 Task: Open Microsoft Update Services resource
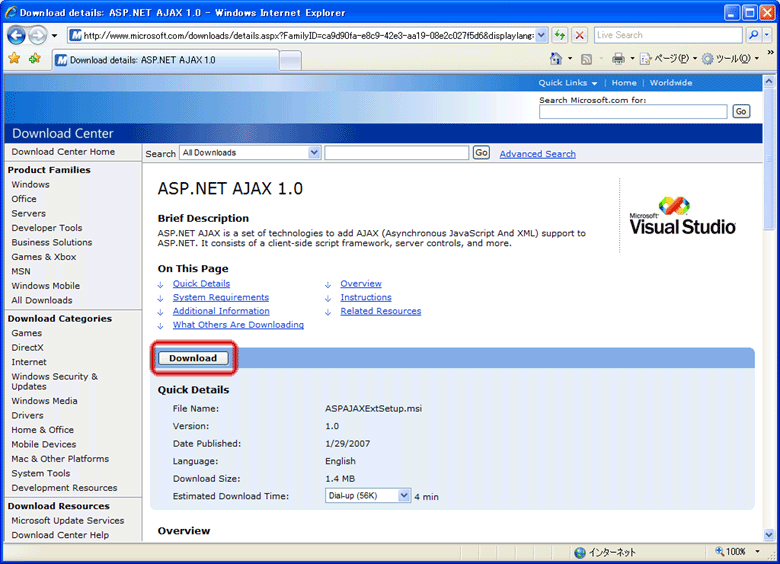[68, 521]
